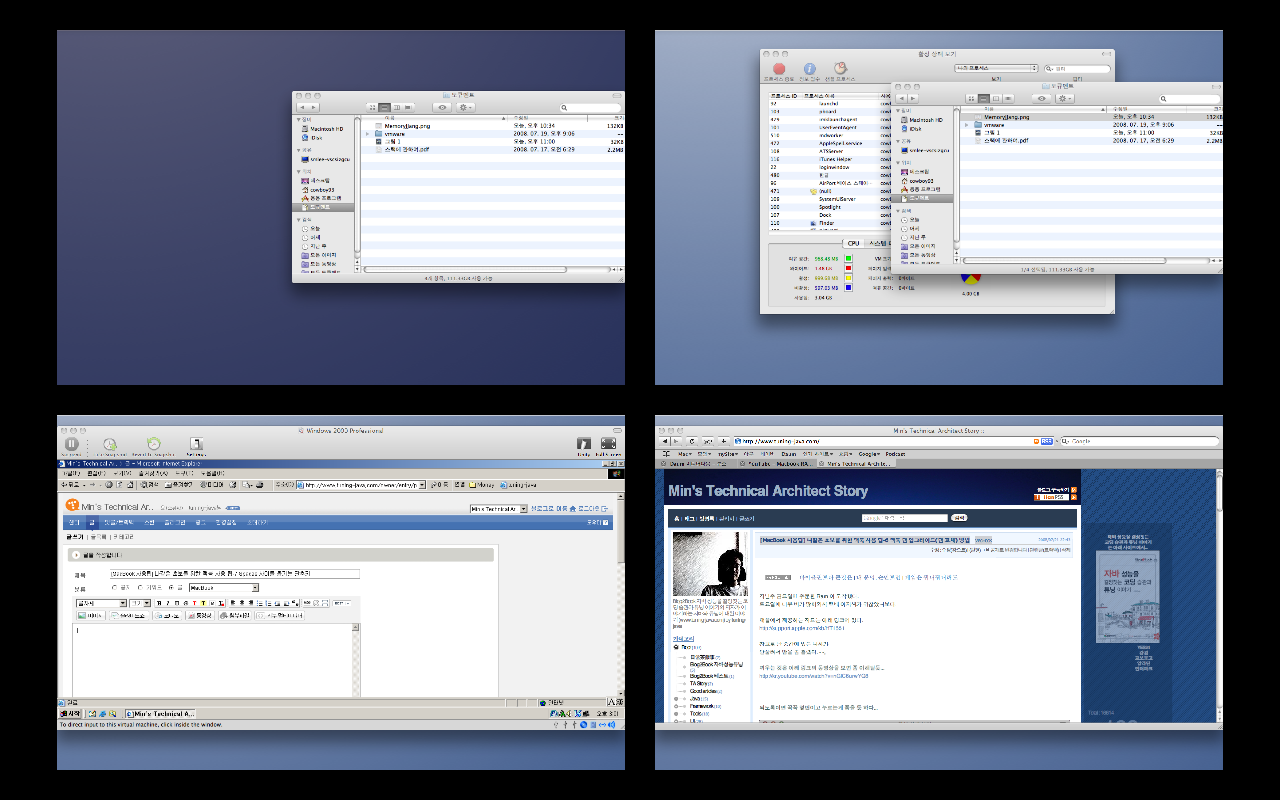The width and height of the screenshot is (1280, 800).
Task: Select Memoryjjang.png in lone Finder window
Action: (x=405, y=127)
